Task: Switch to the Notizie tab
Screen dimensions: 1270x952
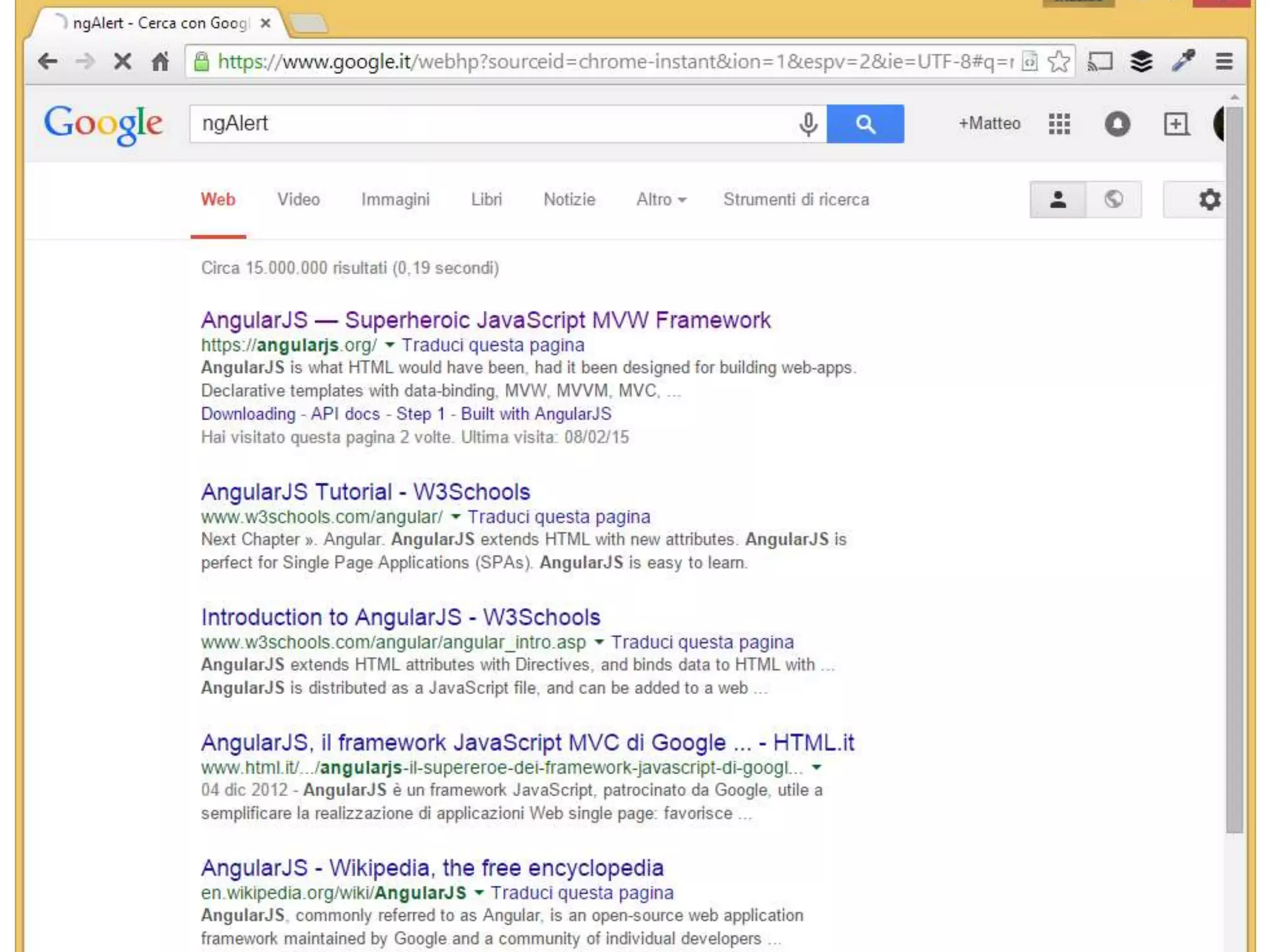Action: coord(569,200)
